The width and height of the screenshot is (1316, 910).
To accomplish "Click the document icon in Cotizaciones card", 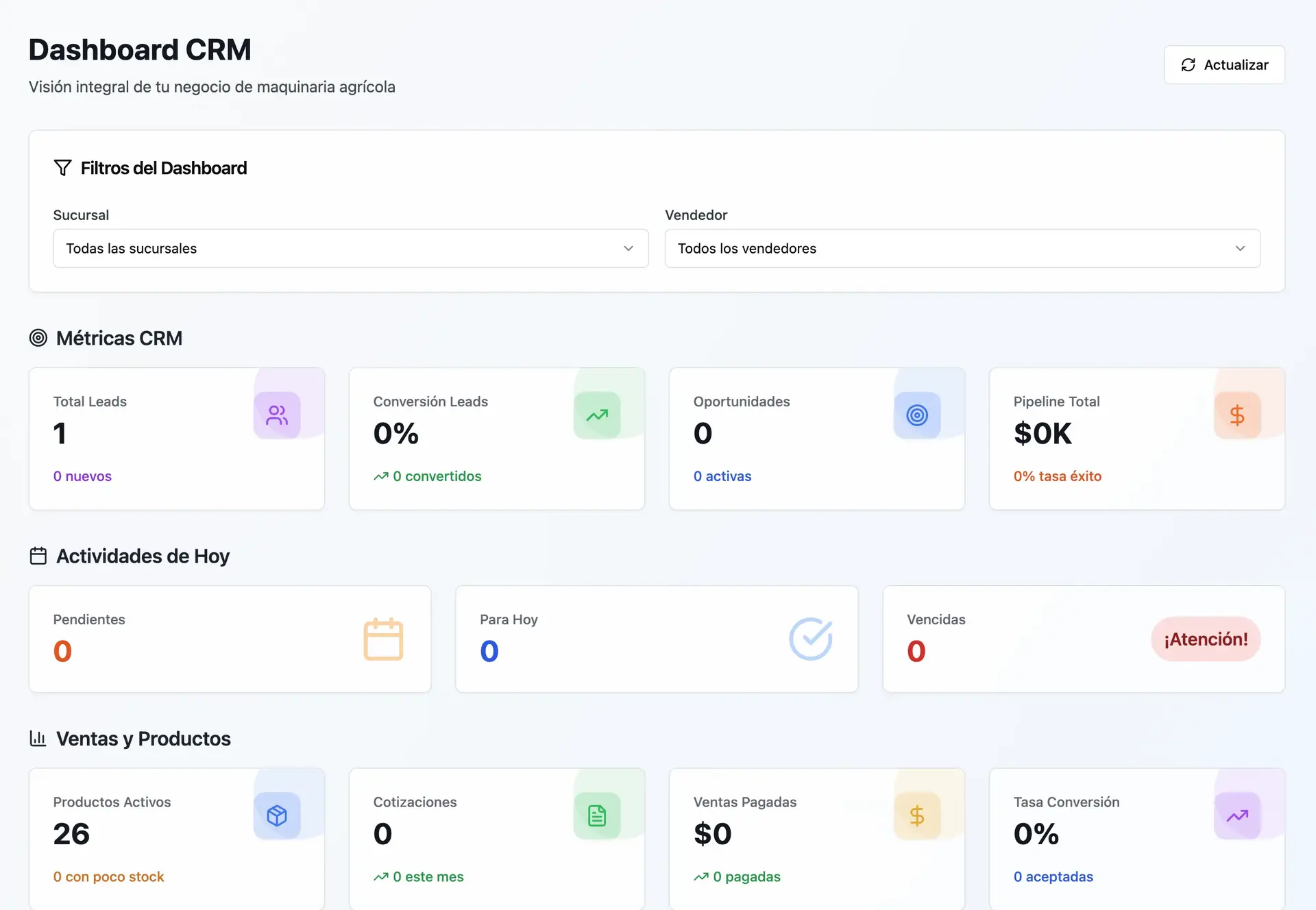I will [x=597, y=815].
